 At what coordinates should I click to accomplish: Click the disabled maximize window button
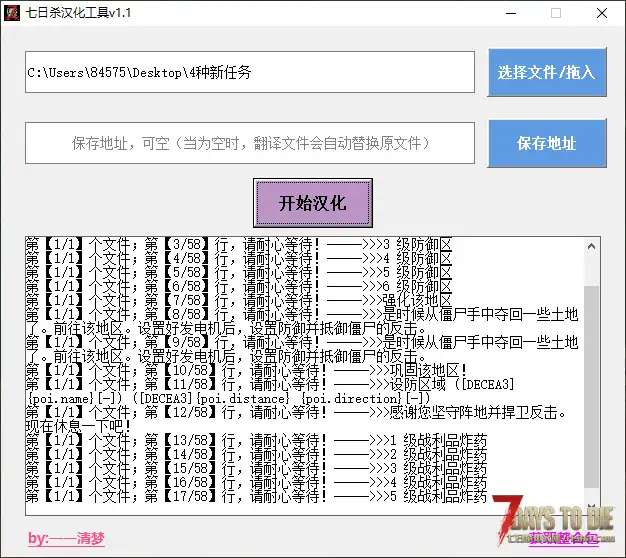(x=555, y=13)
